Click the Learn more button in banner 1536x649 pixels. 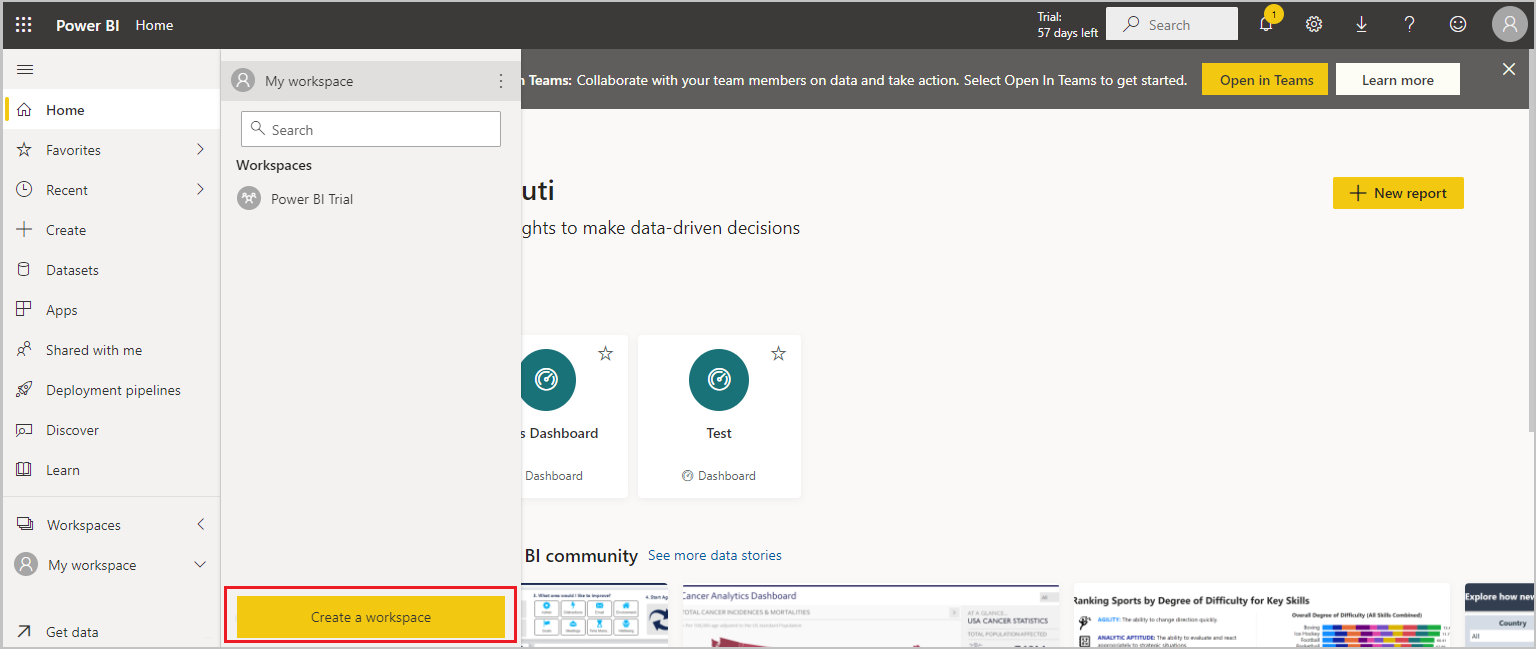[x=1397, y=80]
